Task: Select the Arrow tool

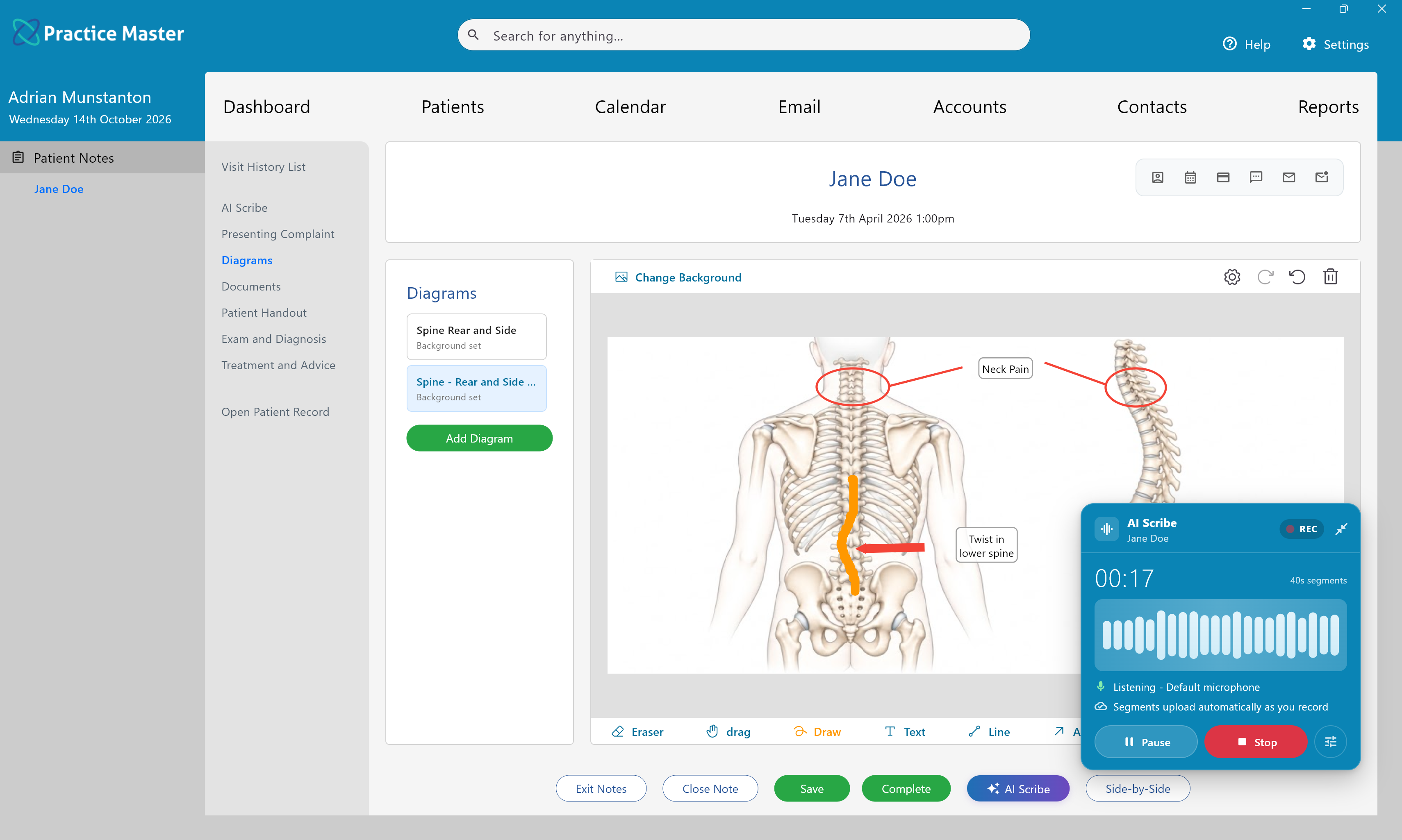Action: [1067, 732]
